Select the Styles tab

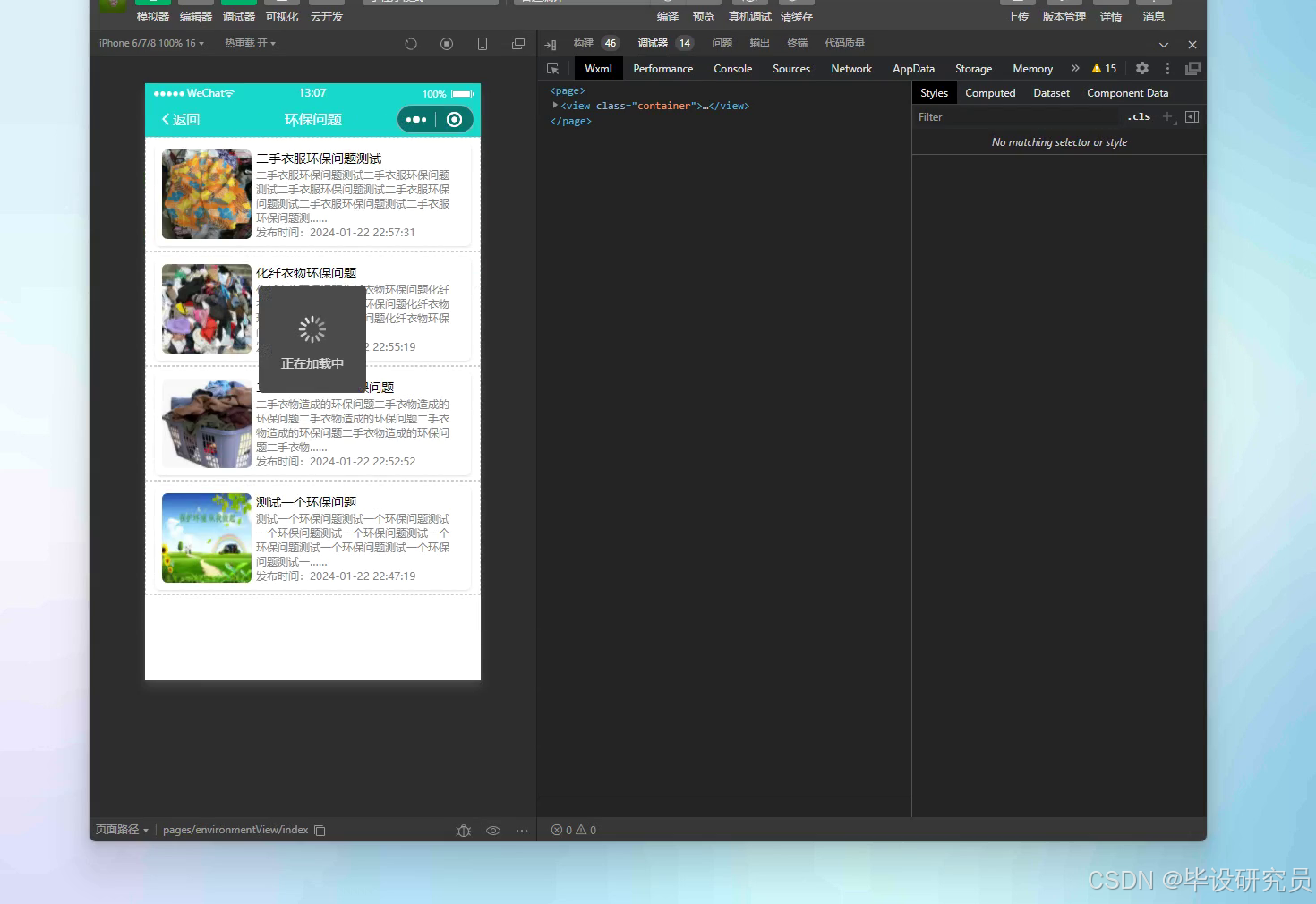click(935, 93)
